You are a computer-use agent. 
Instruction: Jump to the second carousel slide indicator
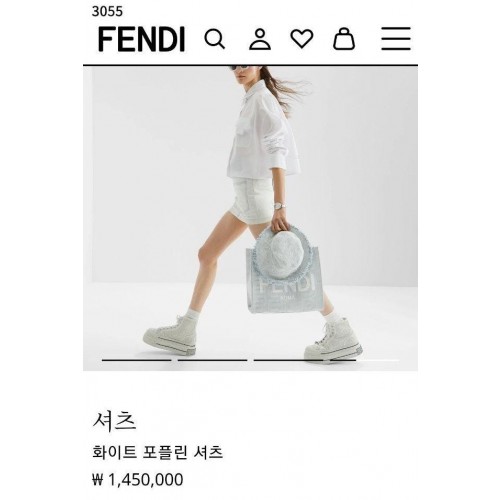point(212,360)
